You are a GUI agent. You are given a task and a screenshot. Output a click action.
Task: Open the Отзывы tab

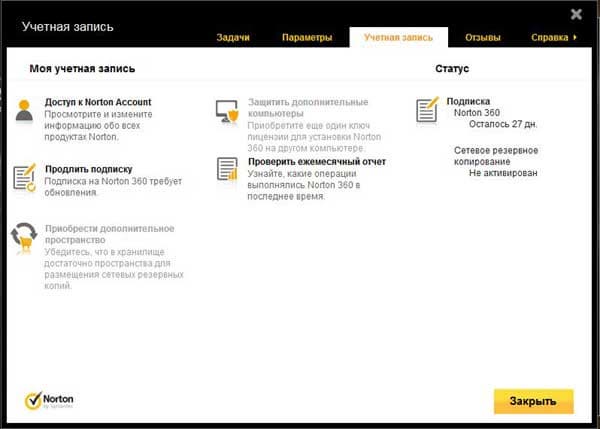[483, 38]
